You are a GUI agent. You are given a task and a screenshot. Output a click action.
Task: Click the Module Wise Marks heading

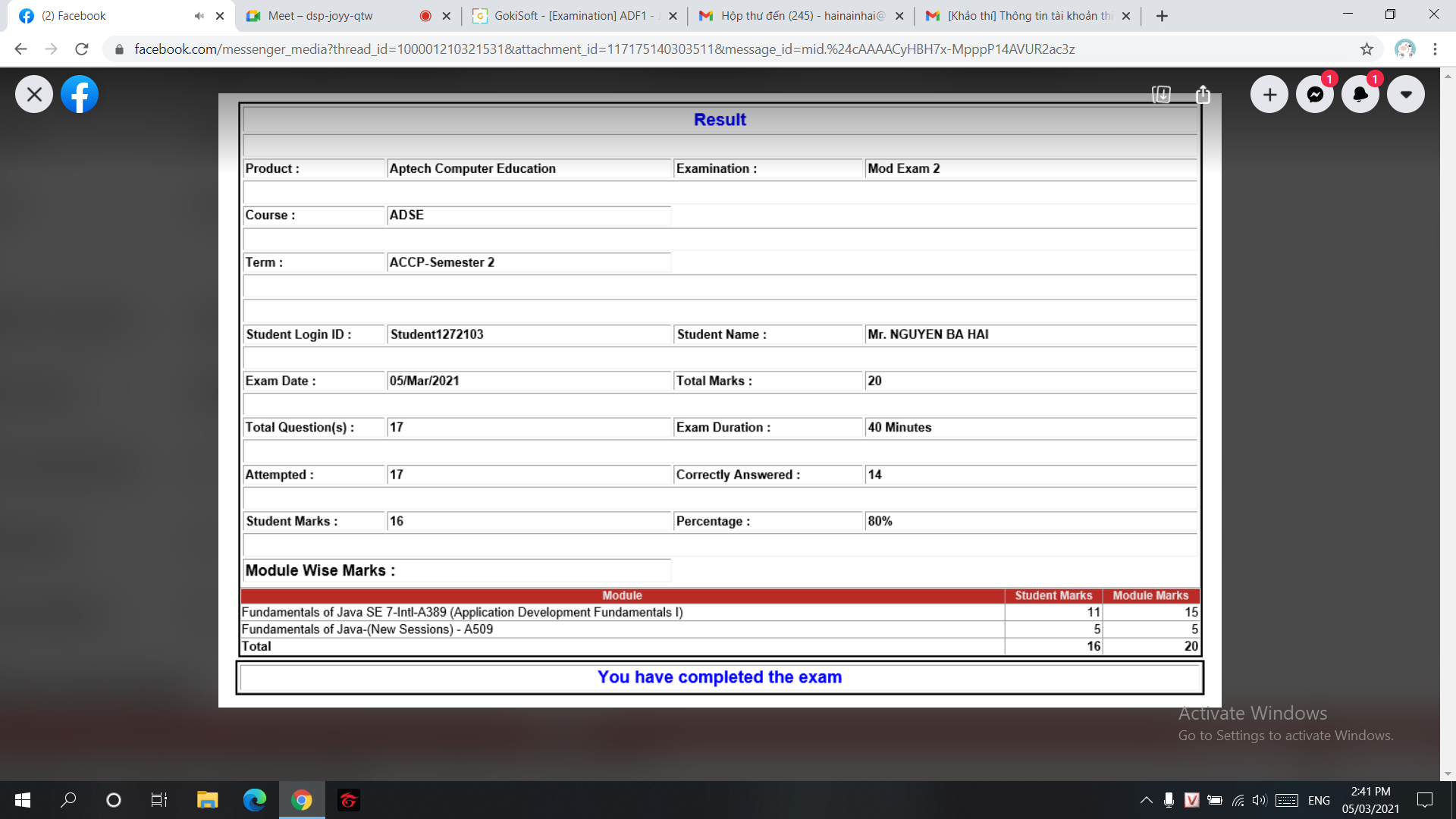coord(320,570)
